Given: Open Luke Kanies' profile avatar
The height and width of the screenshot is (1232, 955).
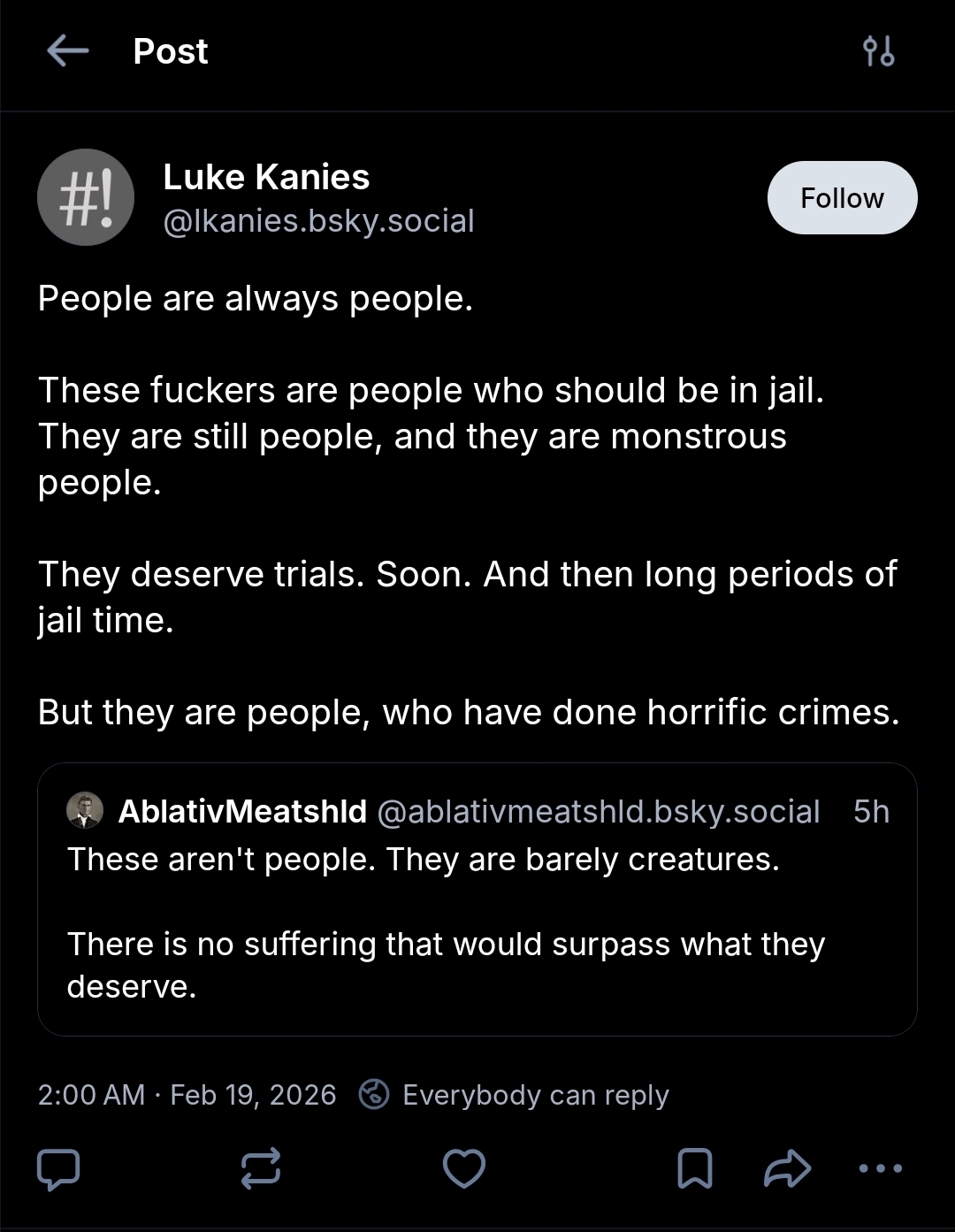Looking at the screenshot, I should pos(86,197).
